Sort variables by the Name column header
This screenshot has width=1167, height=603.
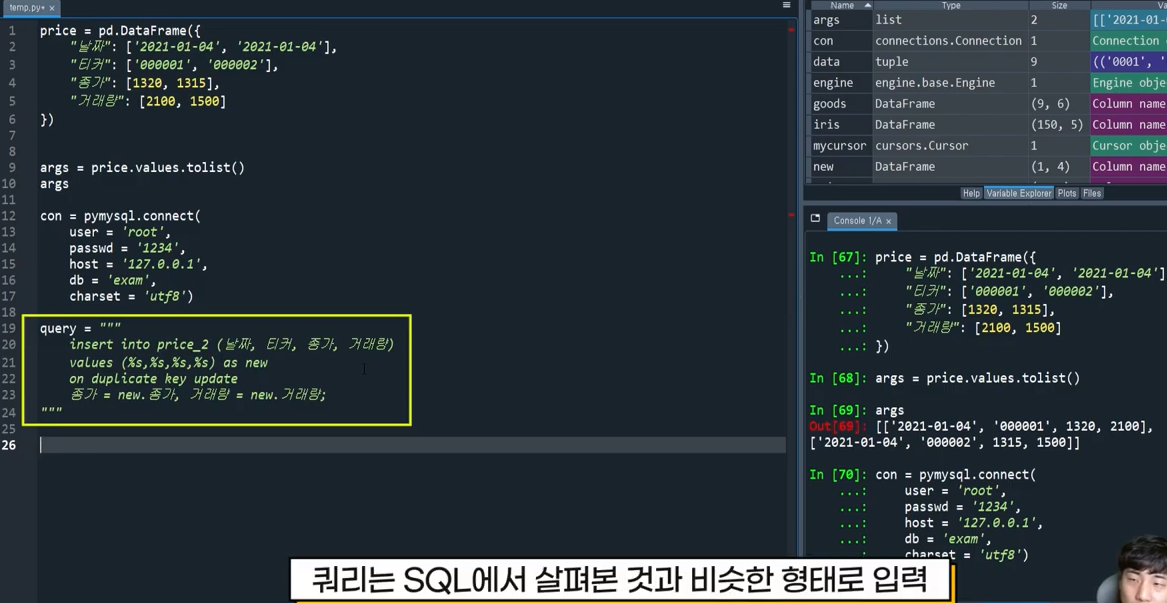click(x=842, y=5)
